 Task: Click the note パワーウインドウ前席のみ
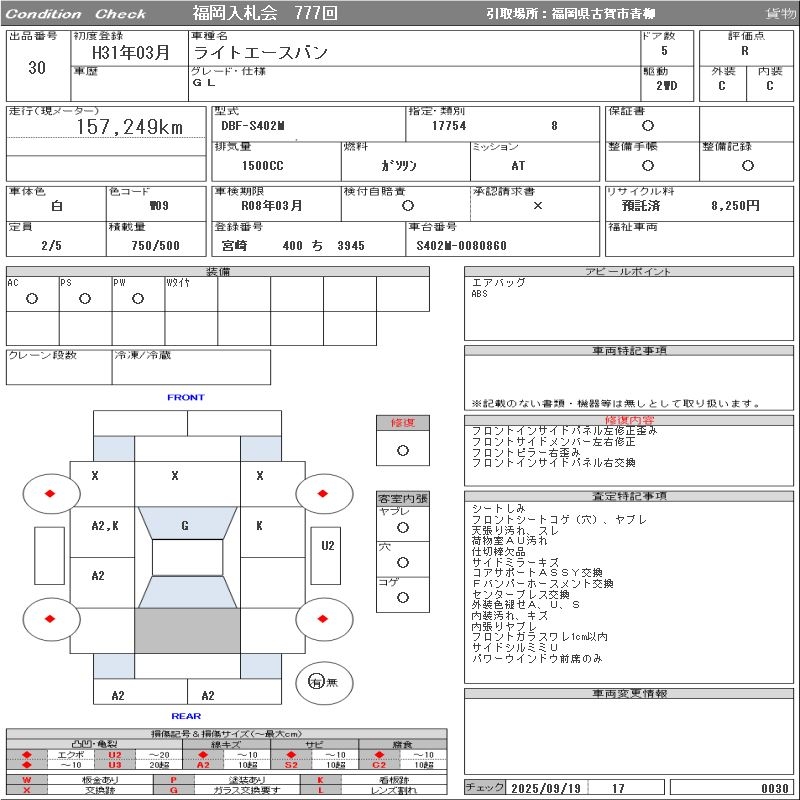pos(537,659)
